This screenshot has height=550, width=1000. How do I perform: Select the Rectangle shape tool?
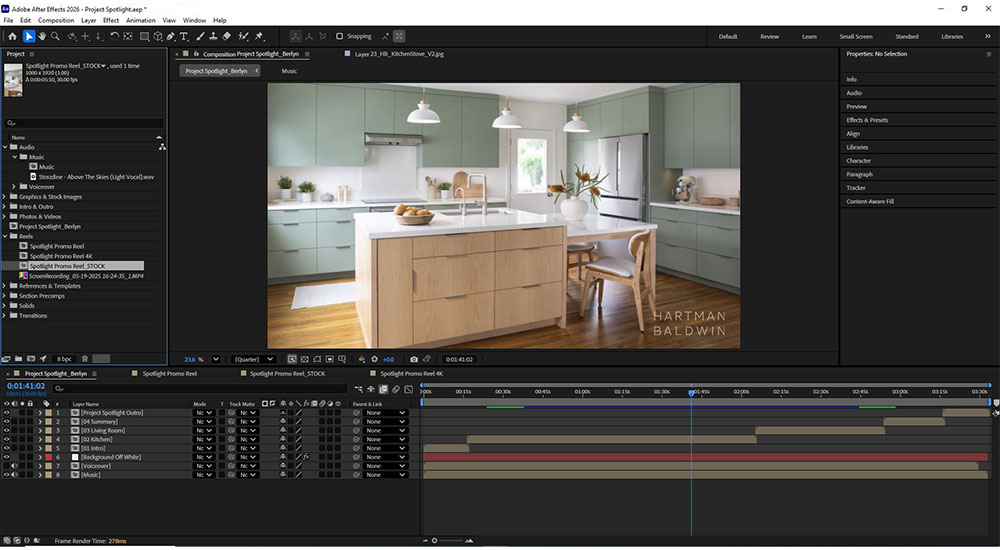145,36
